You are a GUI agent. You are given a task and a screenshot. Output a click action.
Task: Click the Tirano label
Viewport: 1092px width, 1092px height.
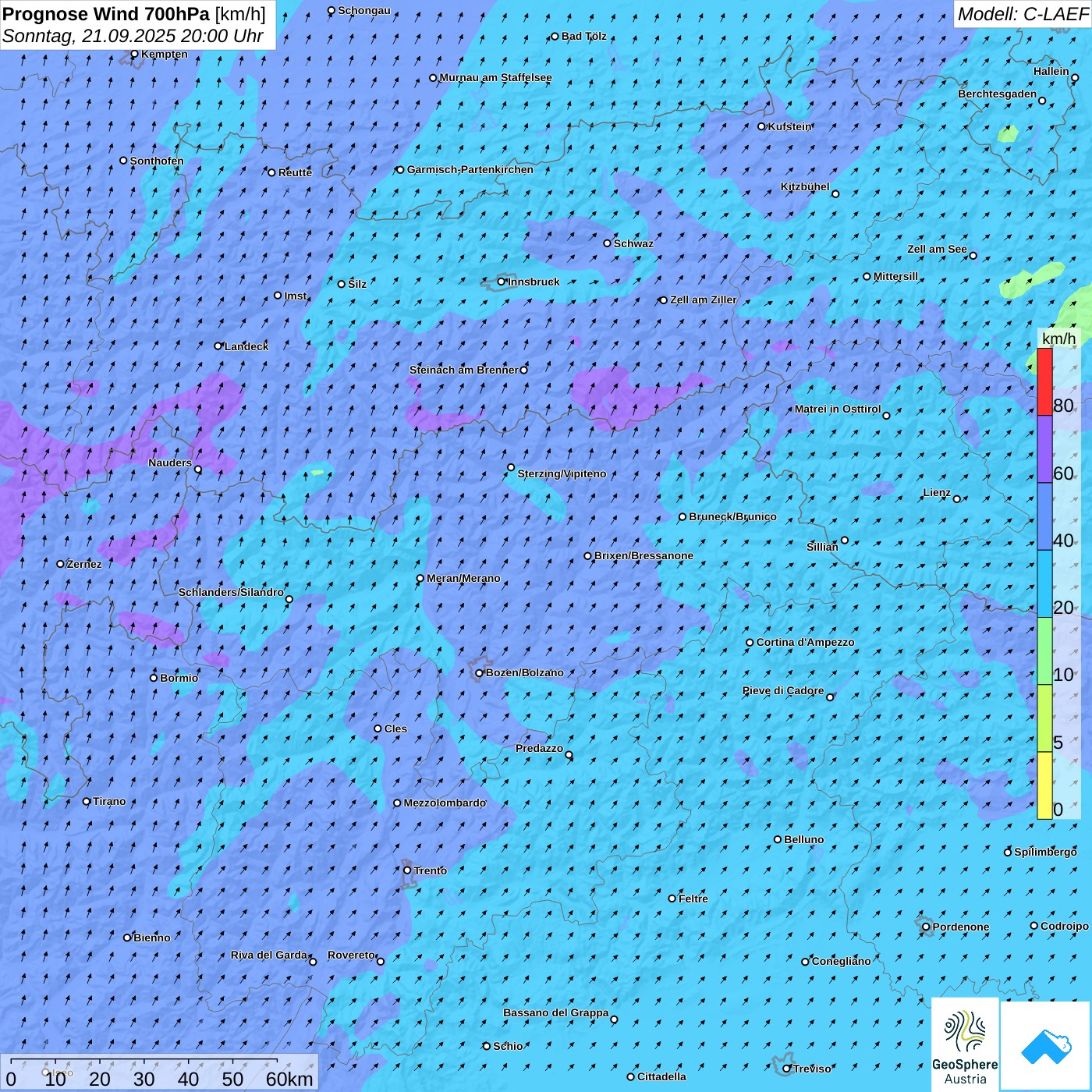[109, 801]
